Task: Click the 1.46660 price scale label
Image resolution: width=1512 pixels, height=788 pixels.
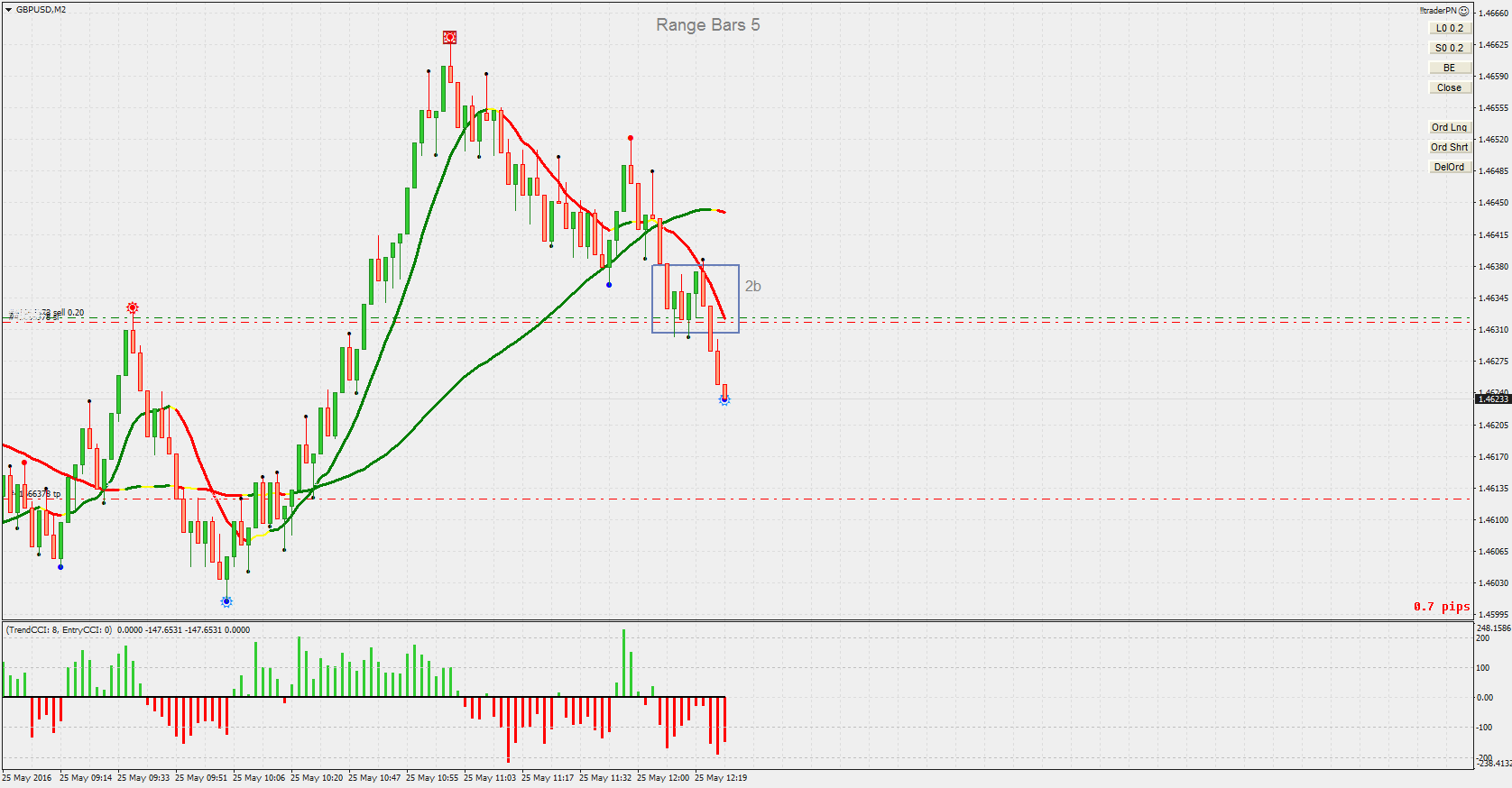Action: [x=1494, y=13]
